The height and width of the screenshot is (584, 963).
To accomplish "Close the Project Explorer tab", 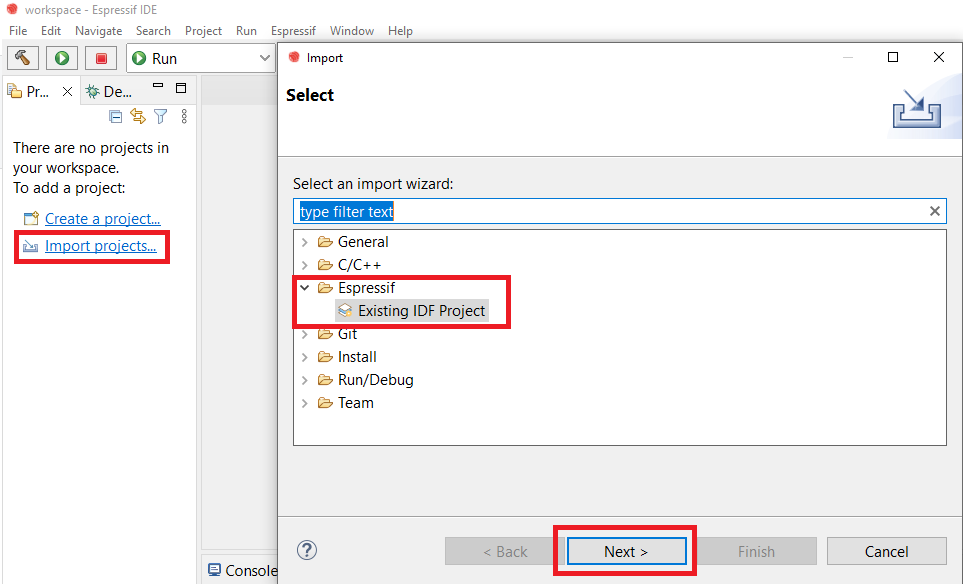I will click(67, 91).
